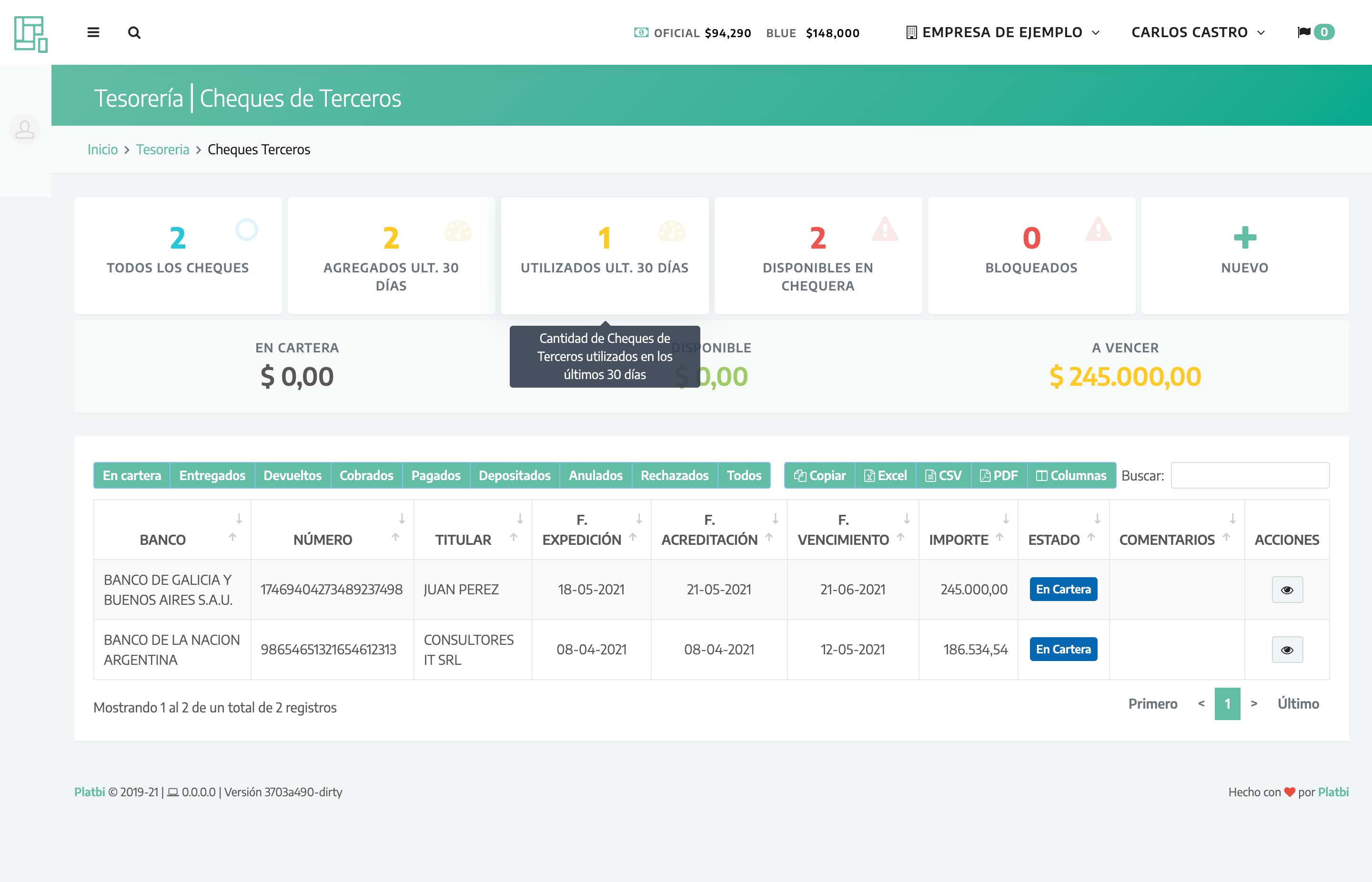Click palette icon on Agregados Ult. 30 Días card
Screen dimensions: 1372x882
458,231
